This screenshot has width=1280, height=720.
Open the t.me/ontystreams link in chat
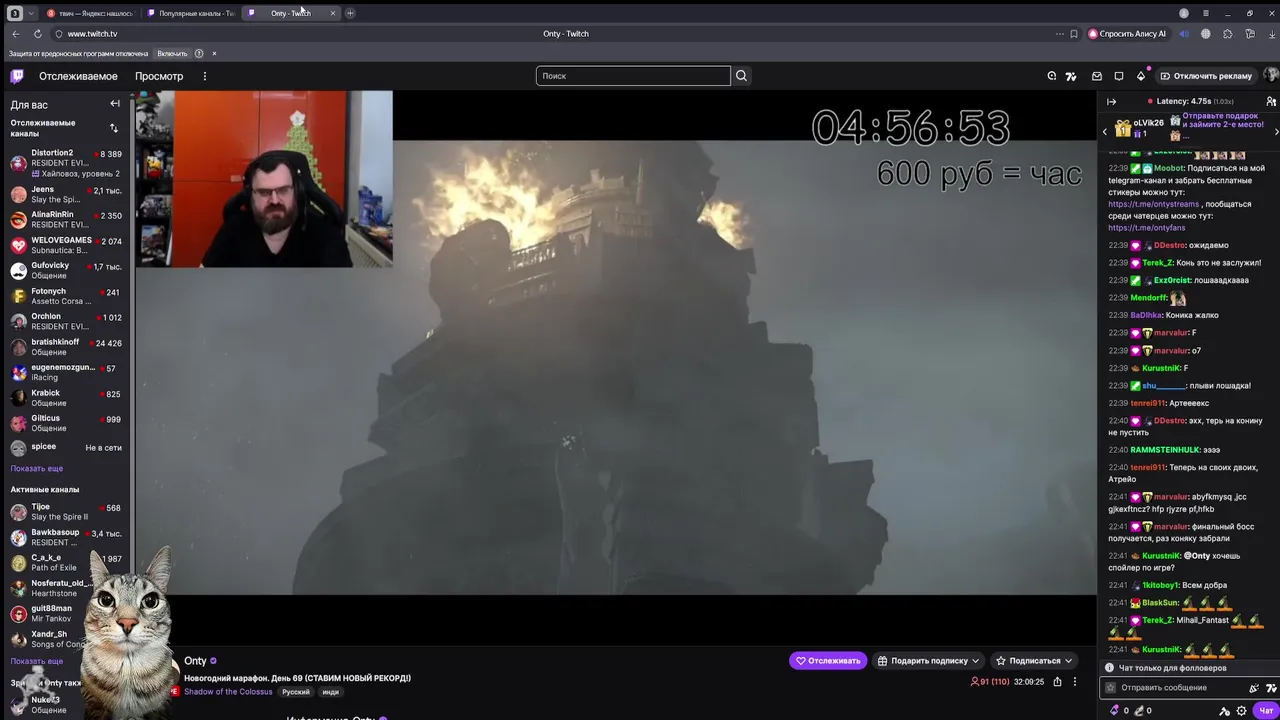click(x=1153, y=204)
